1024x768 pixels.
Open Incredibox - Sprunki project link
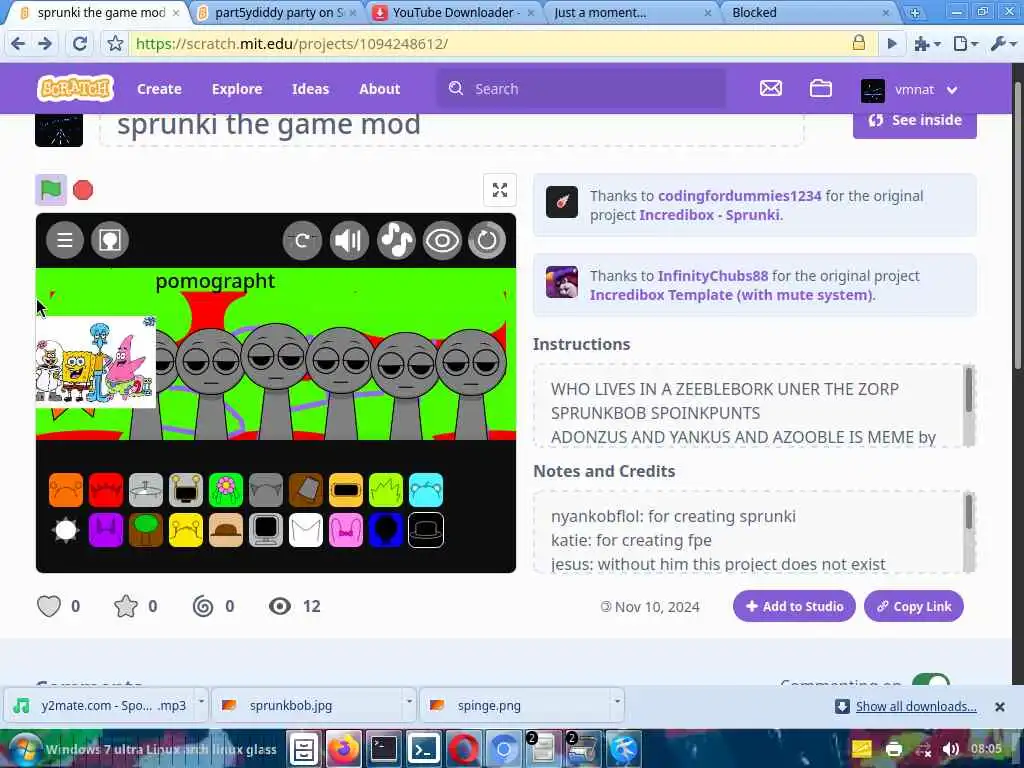tap(709, 215)
